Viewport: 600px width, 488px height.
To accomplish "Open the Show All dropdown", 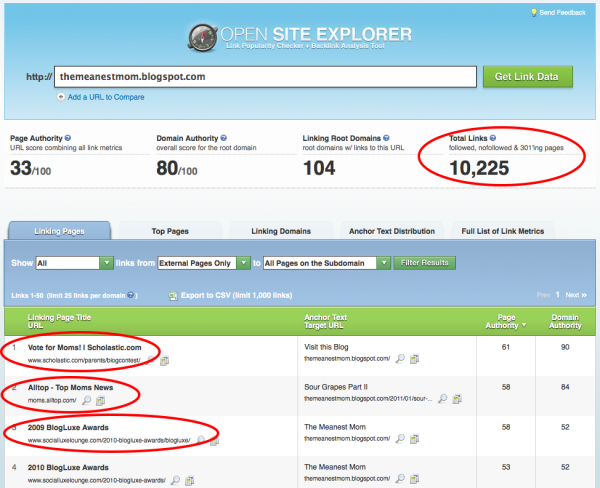I will tap(75, 263).
